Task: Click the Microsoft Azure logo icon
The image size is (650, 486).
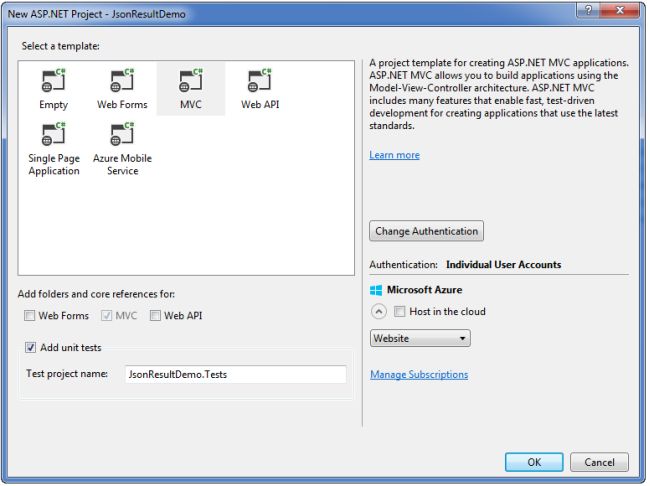Action: [x=376, y=290]
